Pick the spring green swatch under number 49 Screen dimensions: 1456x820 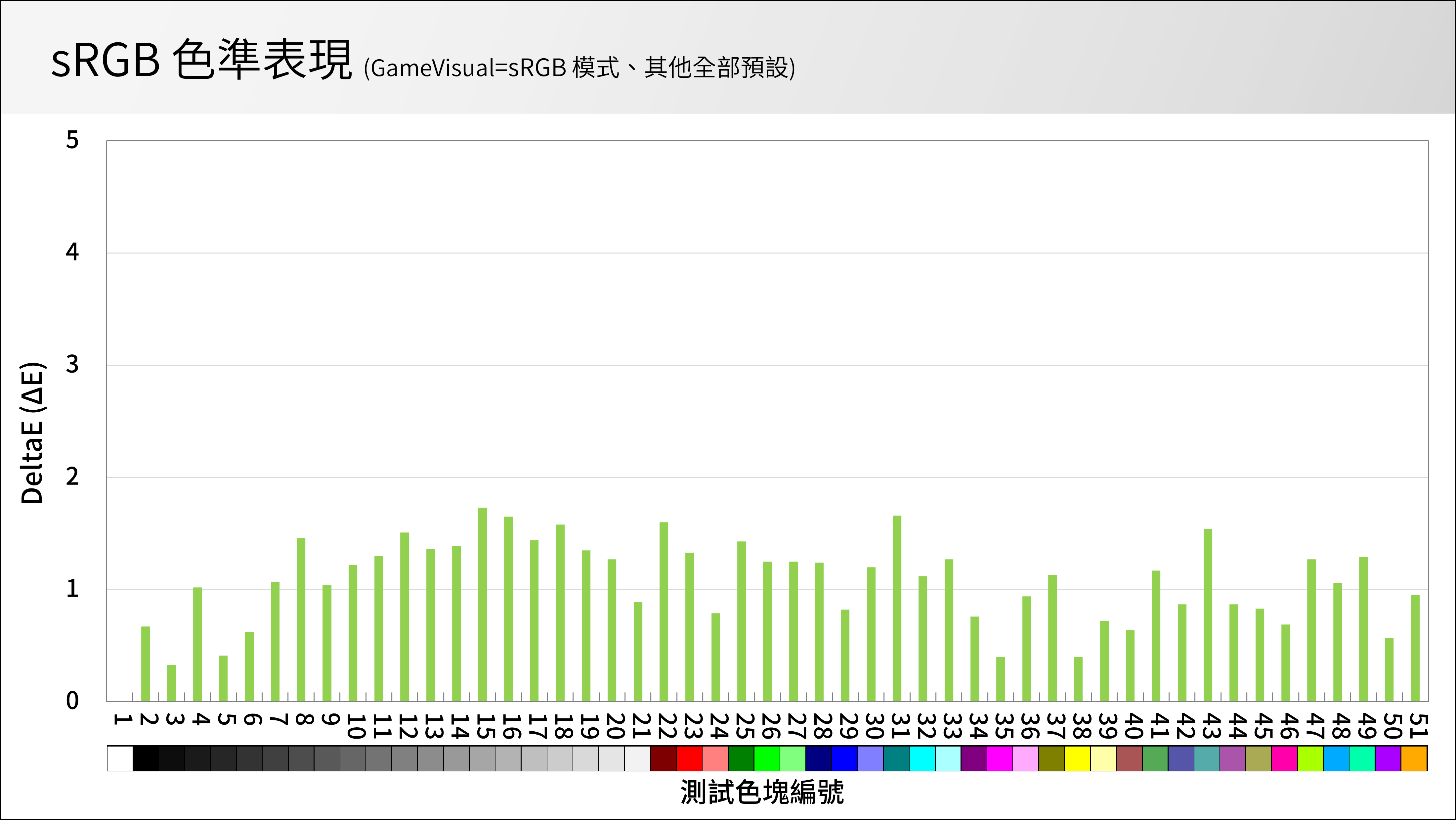pos(1363,758)
